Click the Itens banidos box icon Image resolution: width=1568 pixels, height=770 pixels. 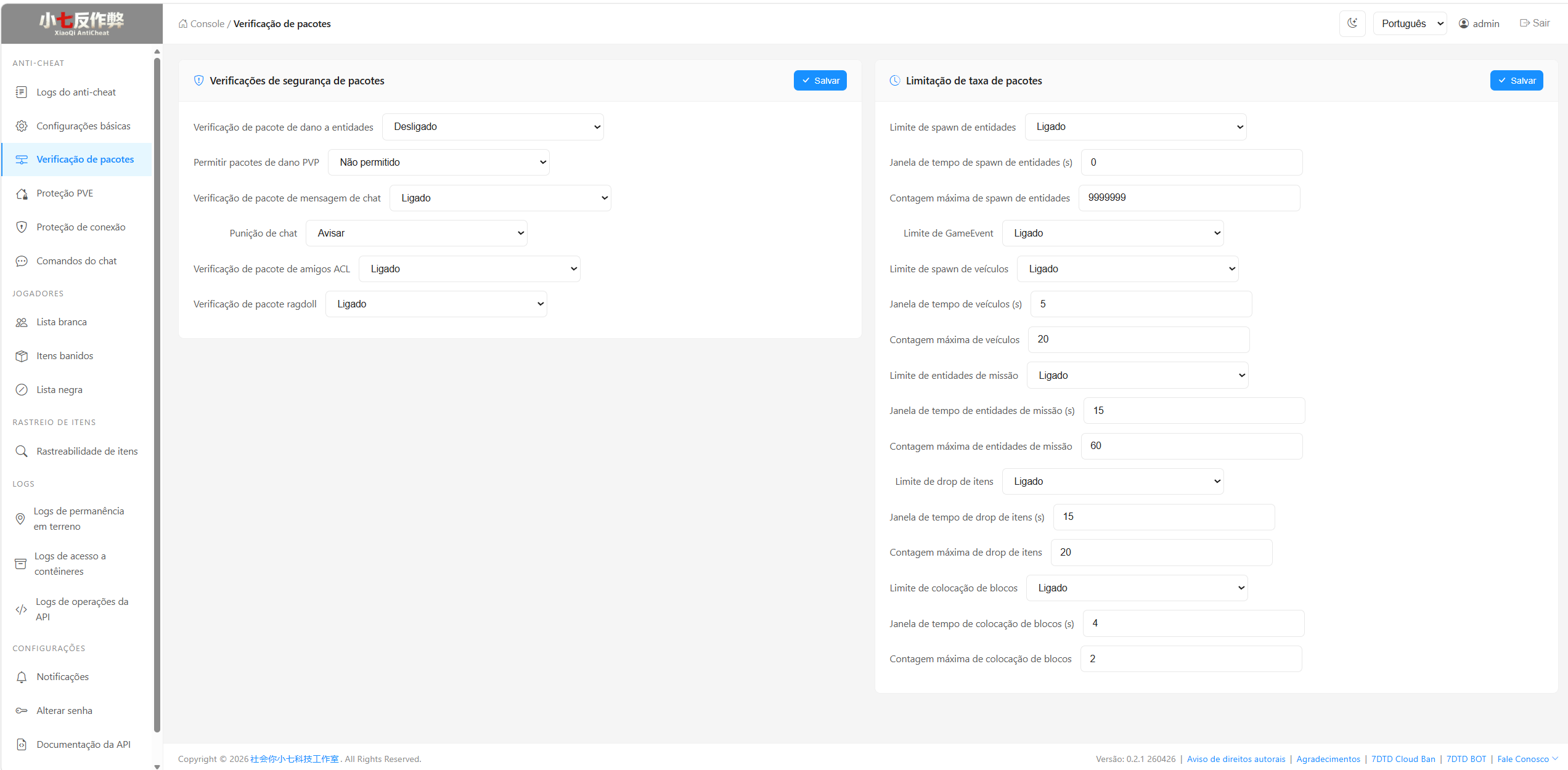[22, 356]
